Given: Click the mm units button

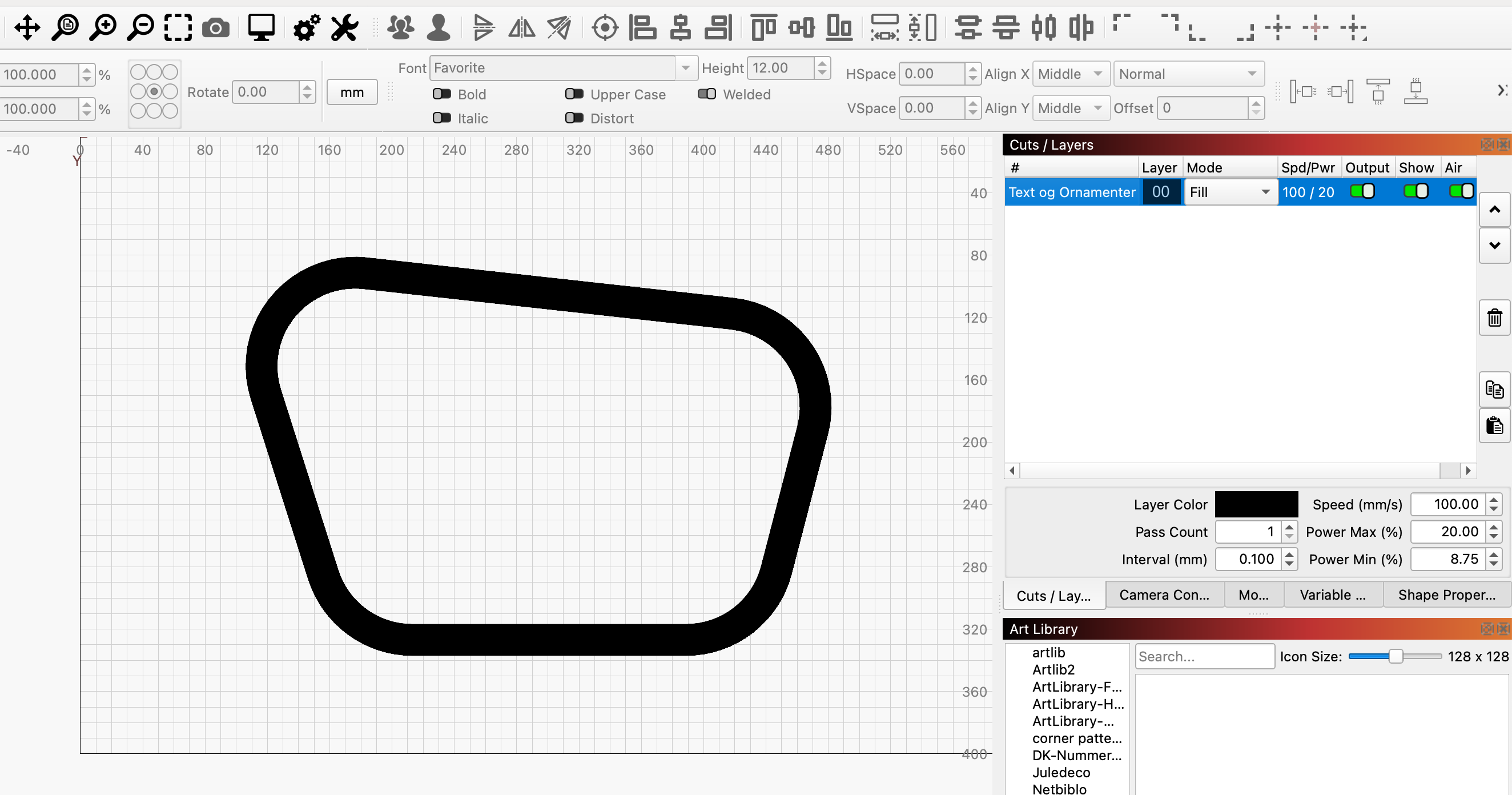Looking at the screenshot, I should point(352,92).
